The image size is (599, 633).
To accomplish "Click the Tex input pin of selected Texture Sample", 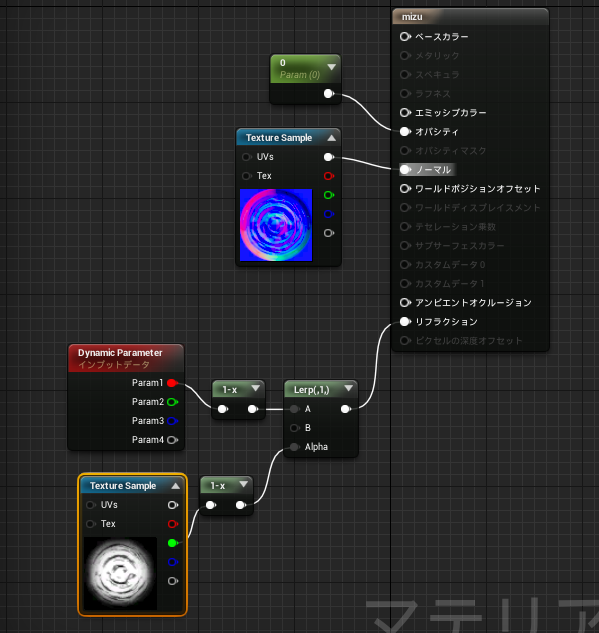I will tap(90, 524).
